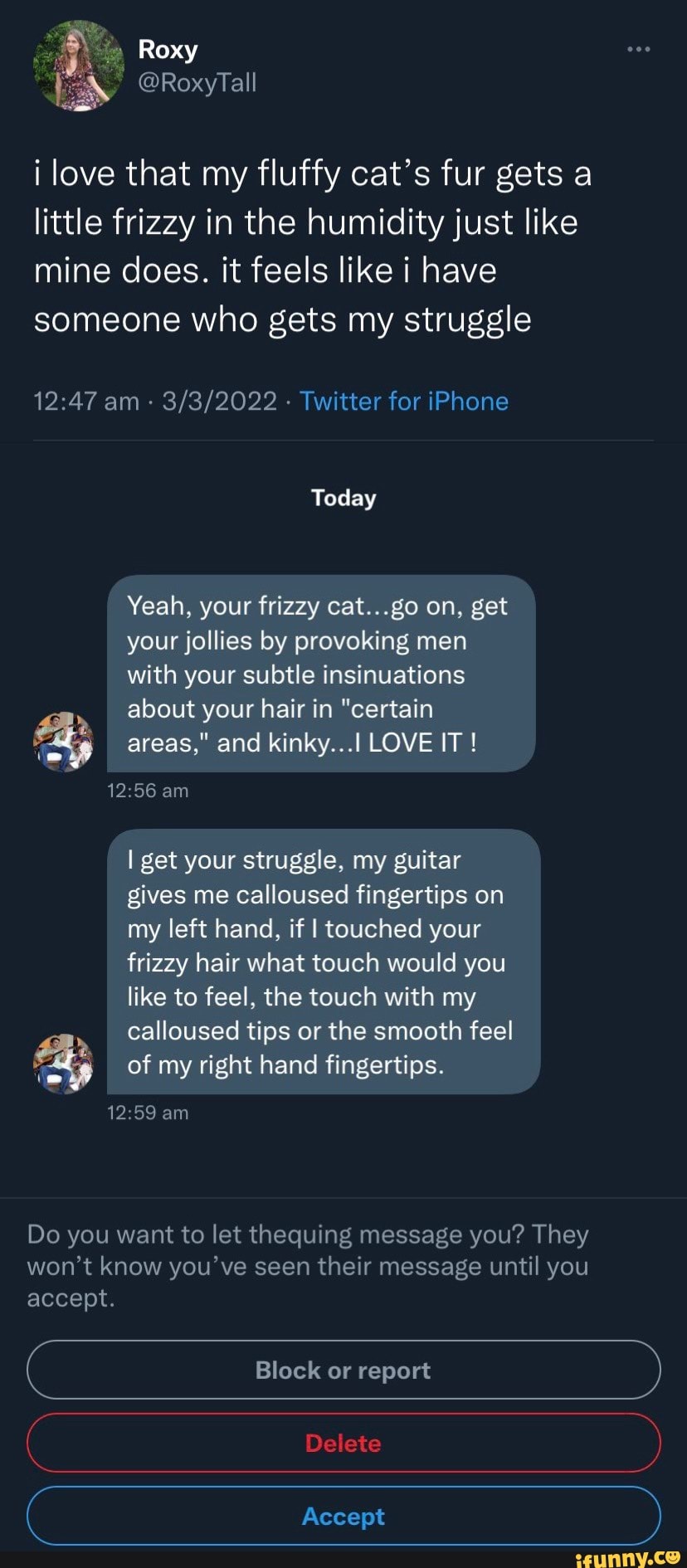Screen dimensions: 687x1568
Task: Click the @RoxyTall handle
Action: 197,83
